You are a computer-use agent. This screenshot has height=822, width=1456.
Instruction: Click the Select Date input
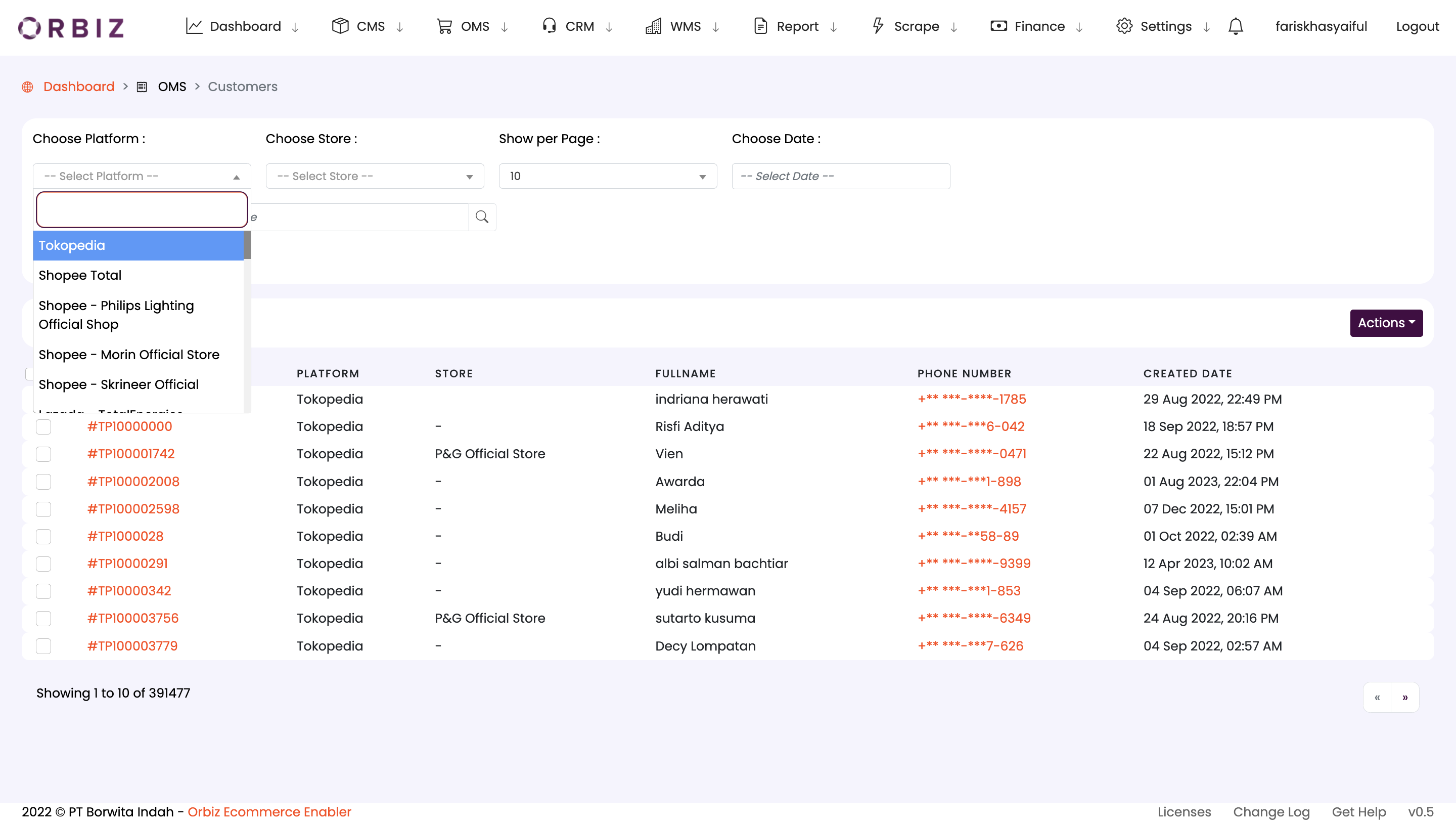point(840,176)
